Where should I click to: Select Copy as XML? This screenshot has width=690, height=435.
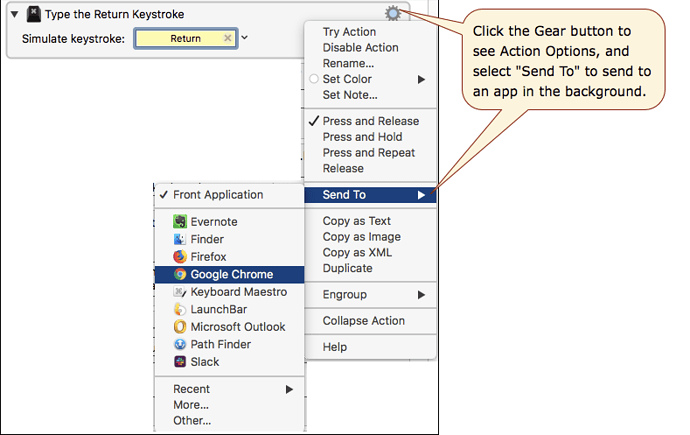click(x=370, y=252)
